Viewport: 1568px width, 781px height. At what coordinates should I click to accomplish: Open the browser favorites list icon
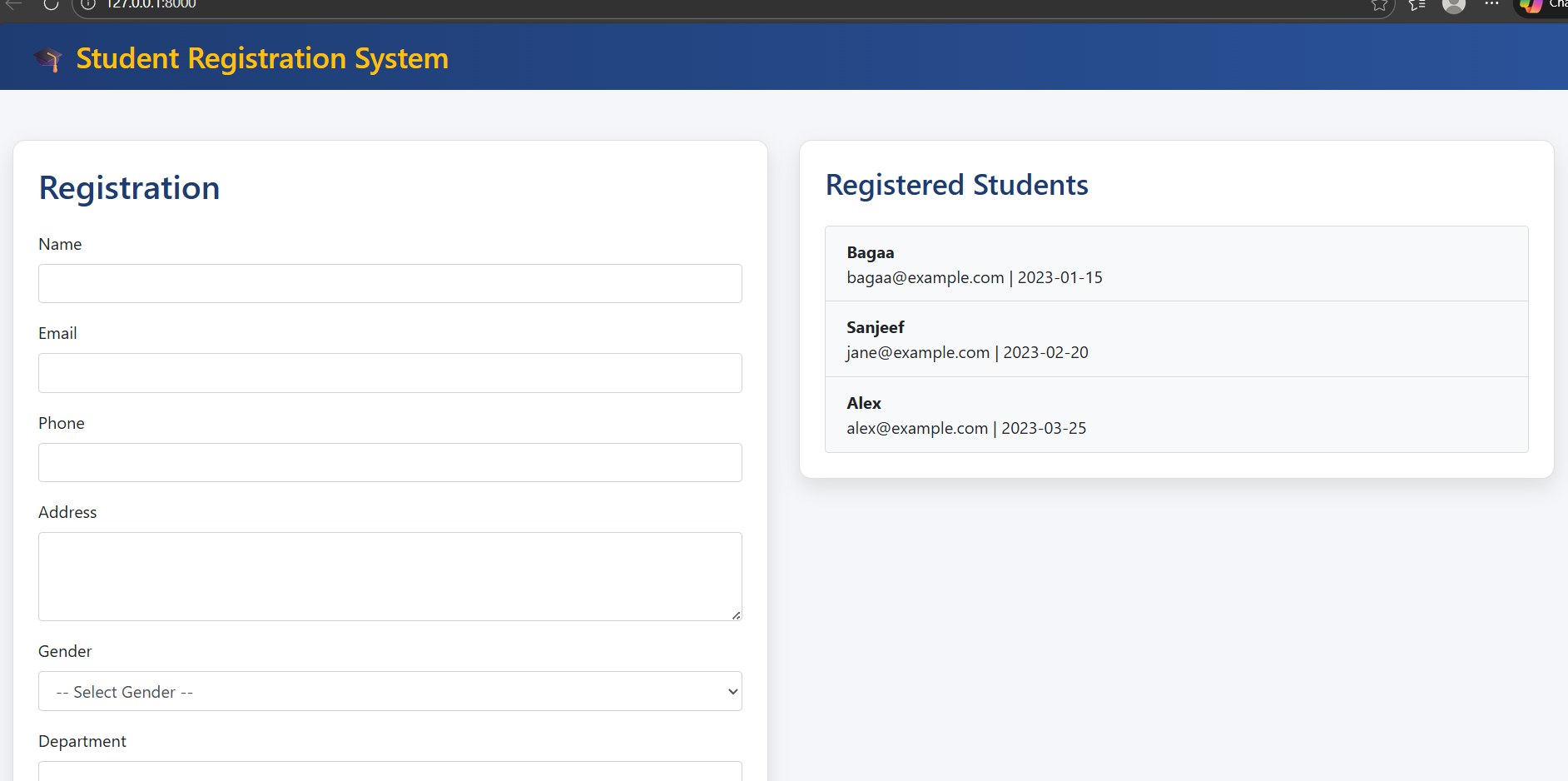(x=1417, y=5)
